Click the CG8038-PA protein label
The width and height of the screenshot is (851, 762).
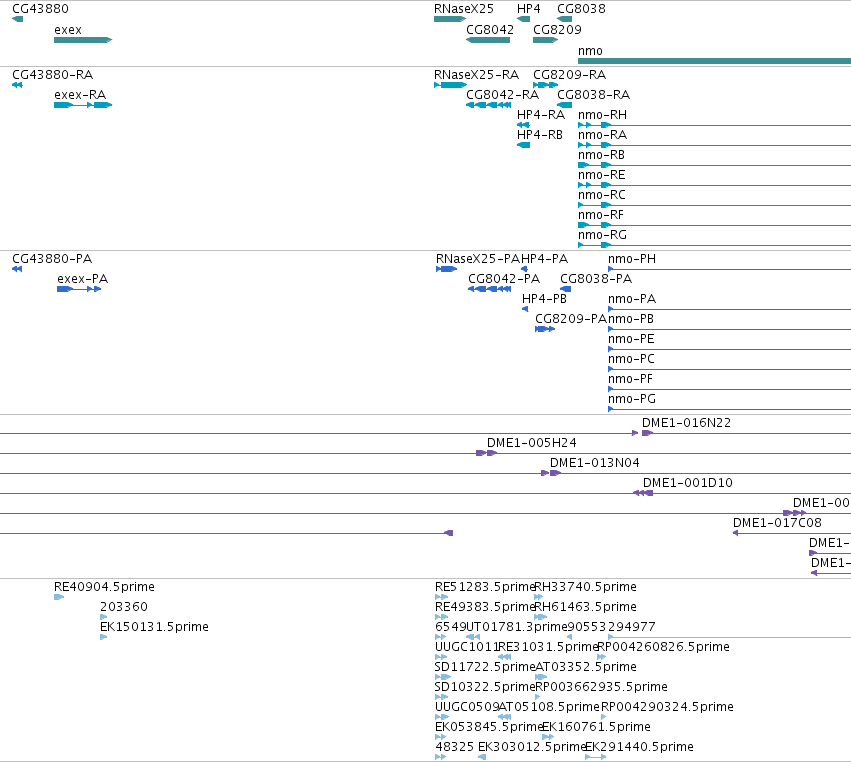tap(596, 278)
